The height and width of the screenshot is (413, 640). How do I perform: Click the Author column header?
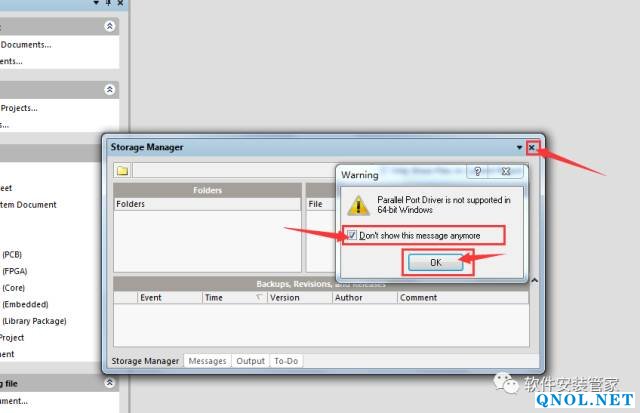pyautogui.click(x=349, y=297)
